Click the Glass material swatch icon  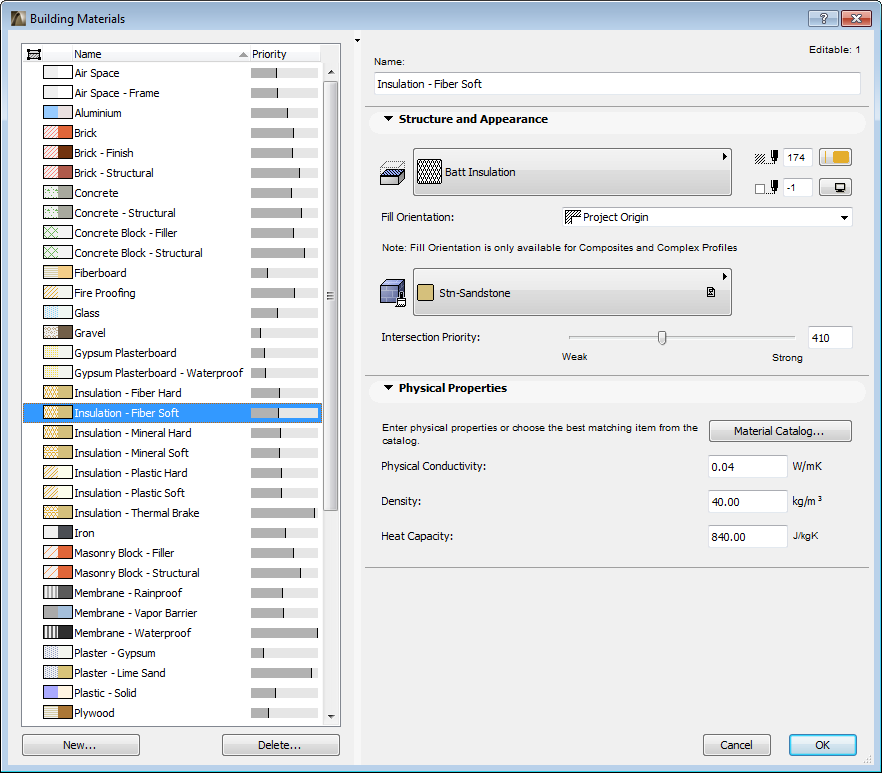tap(57, 313)
